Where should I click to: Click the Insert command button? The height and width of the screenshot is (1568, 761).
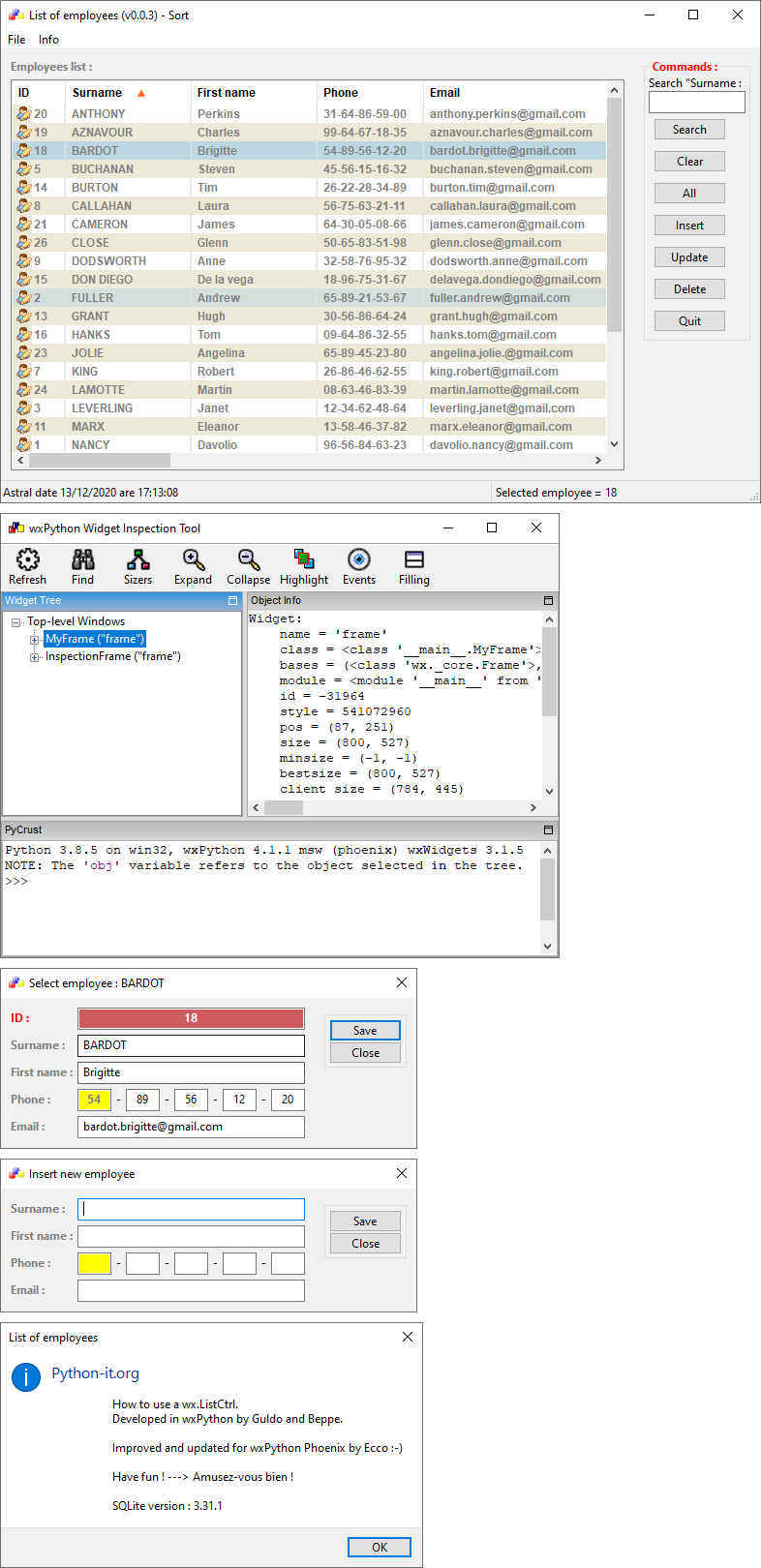(689, 226)
